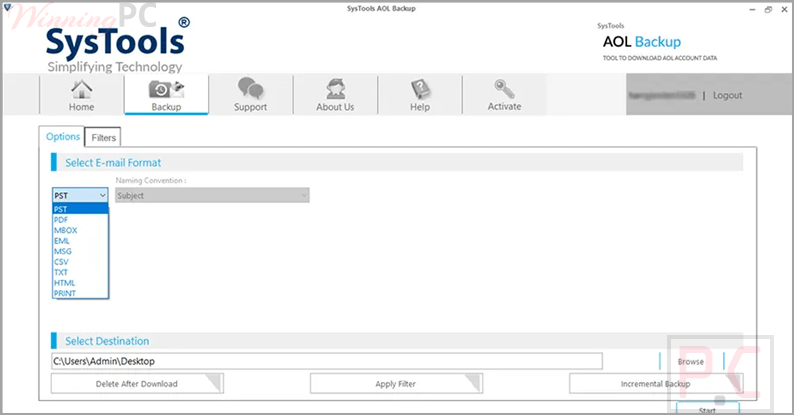Switch to the Options tab
The image size is (794, 415).
pos(63,137)
